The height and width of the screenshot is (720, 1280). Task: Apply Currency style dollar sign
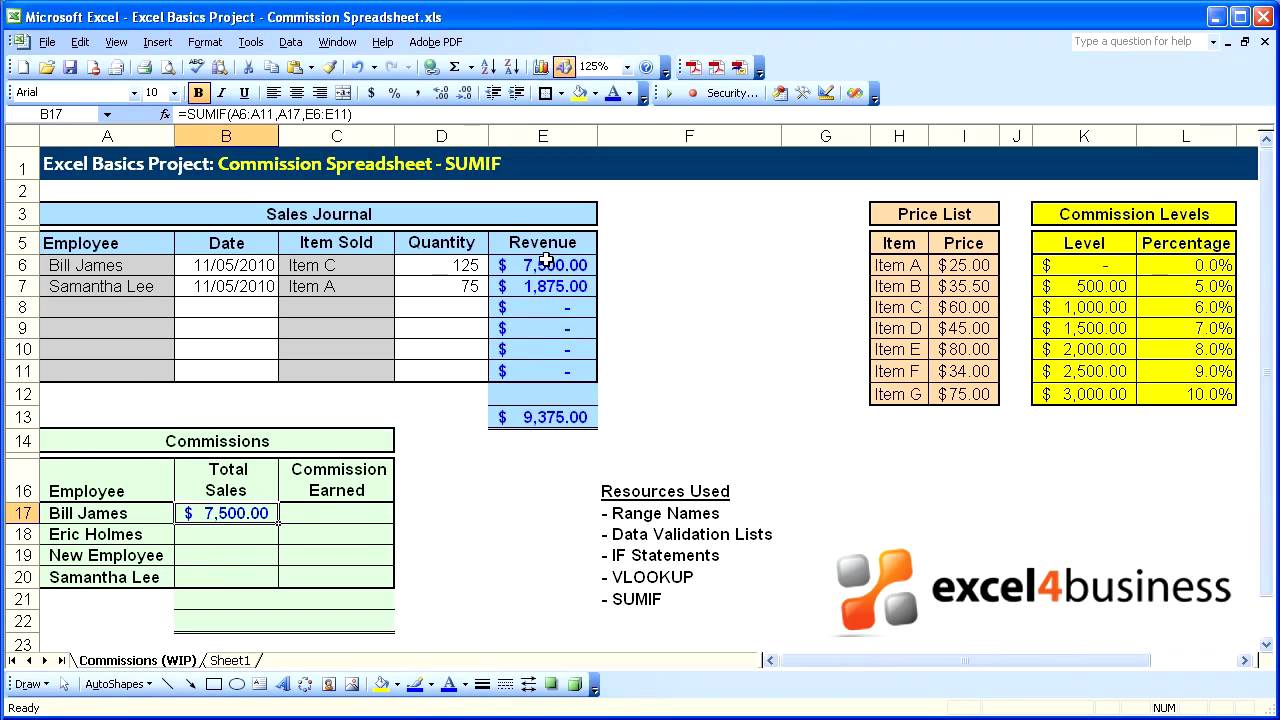[371, 93]
